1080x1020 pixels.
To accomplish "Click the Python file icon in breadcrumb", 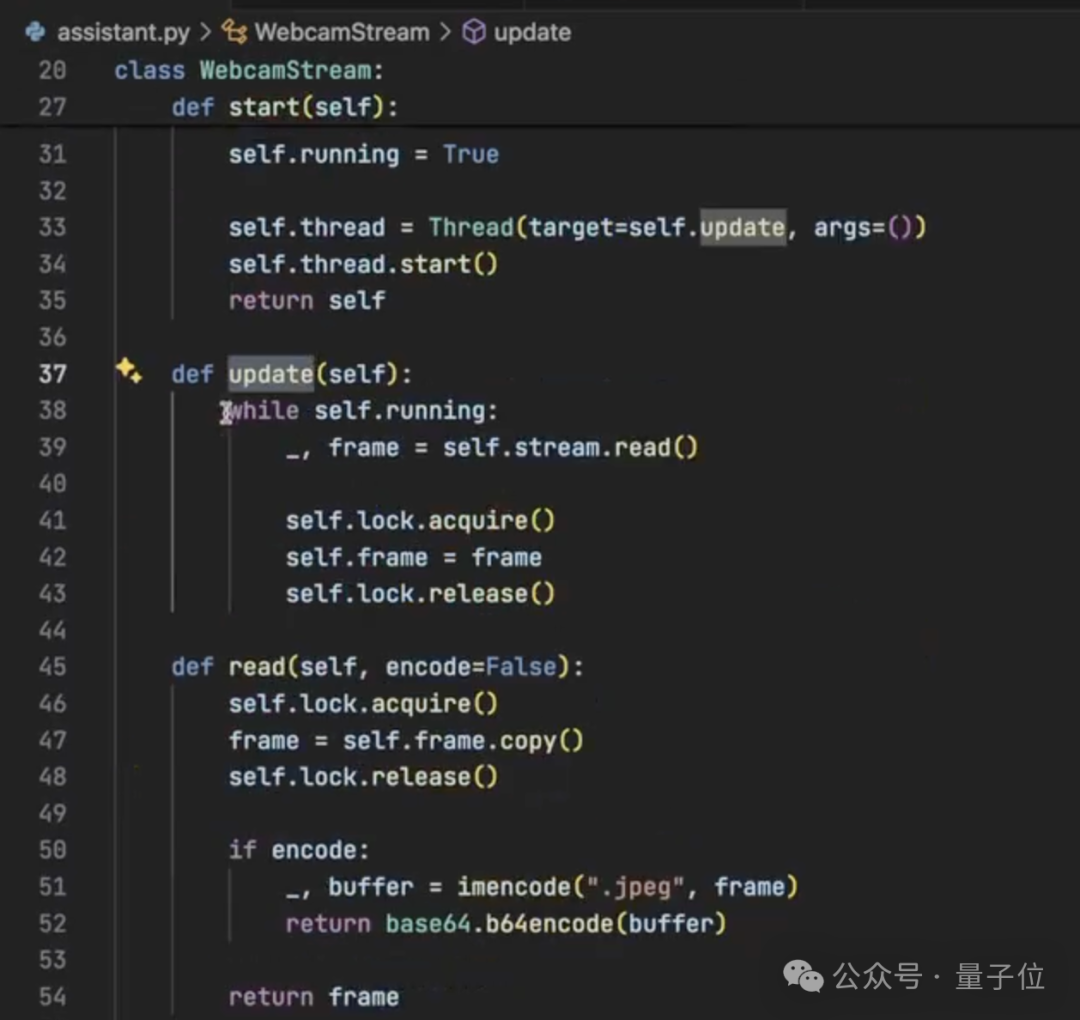I will [x=36, y=32].
